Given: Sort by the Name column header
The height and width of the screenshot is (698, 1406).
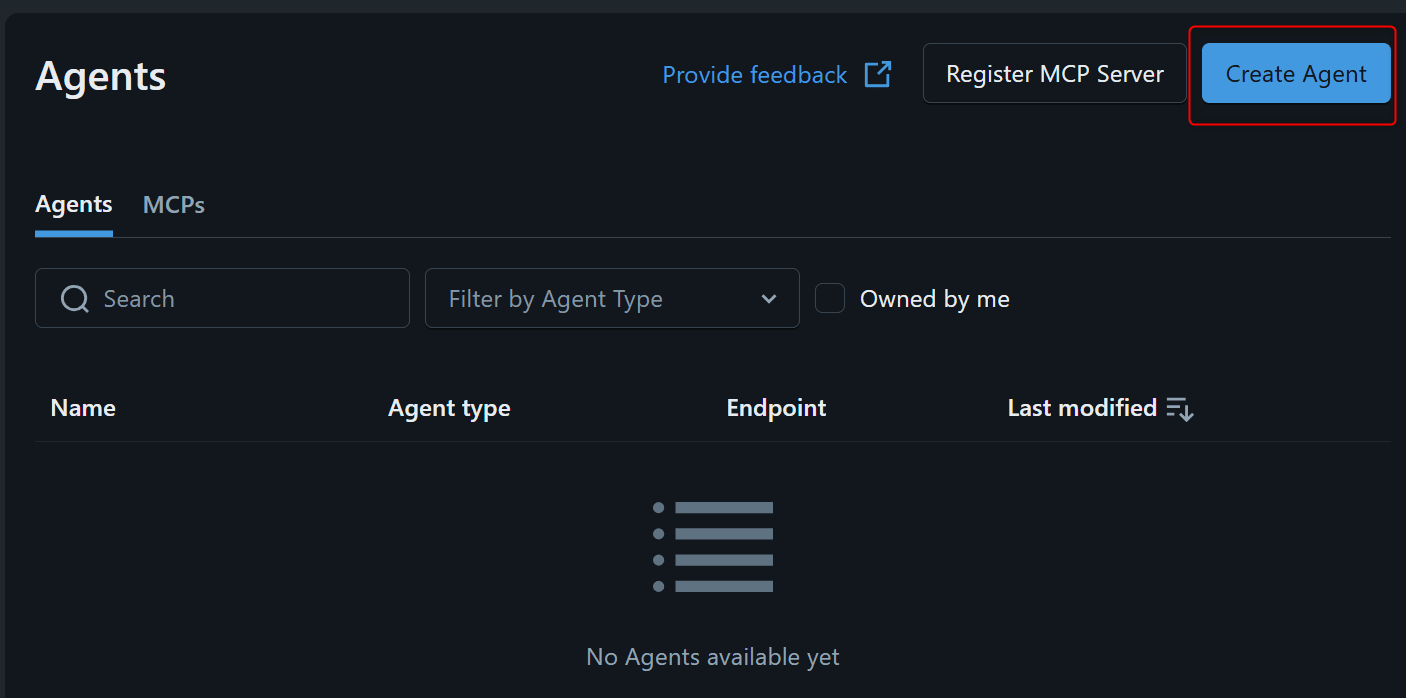Looking at the screenshot, I should [x=83, y=408].
